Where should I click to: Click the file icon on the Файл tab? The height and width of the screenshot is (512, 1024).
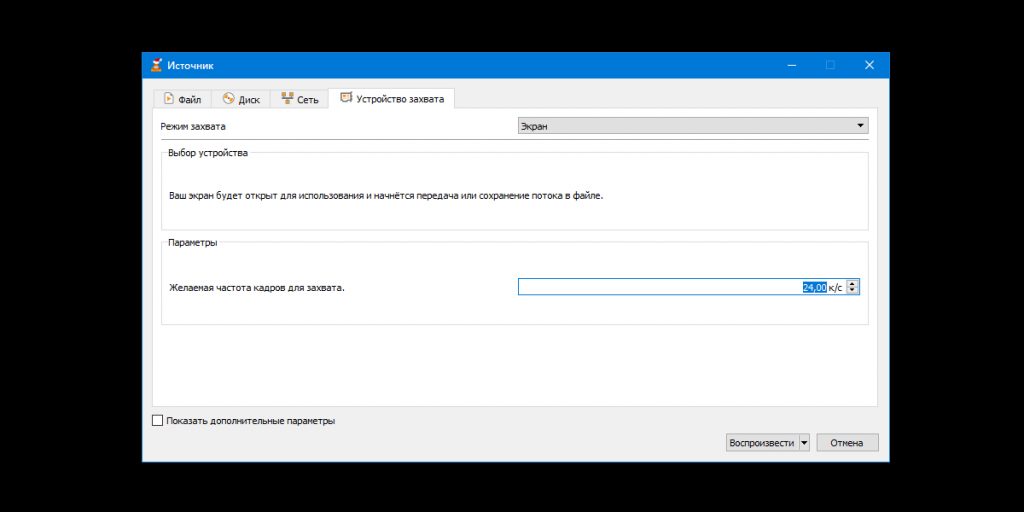[169, 99]
